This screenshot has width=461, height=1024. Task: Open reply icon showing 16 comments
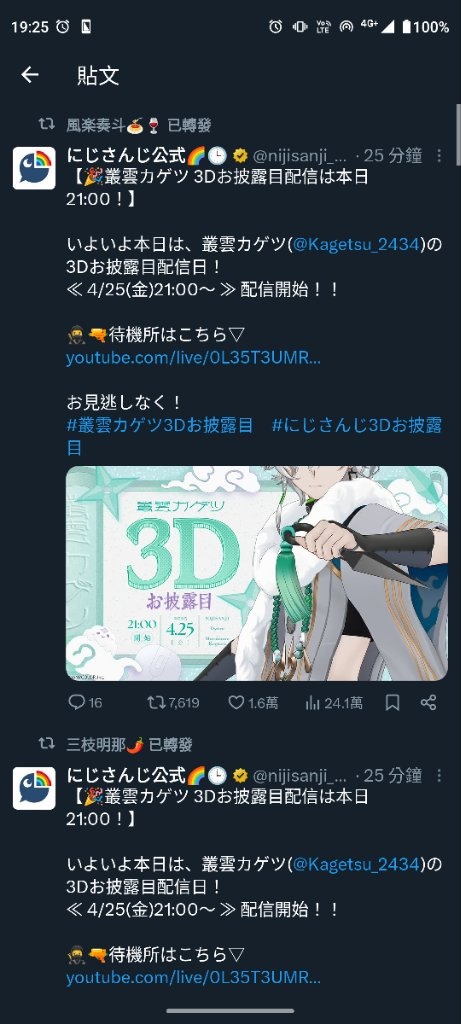tap(85, 702)
